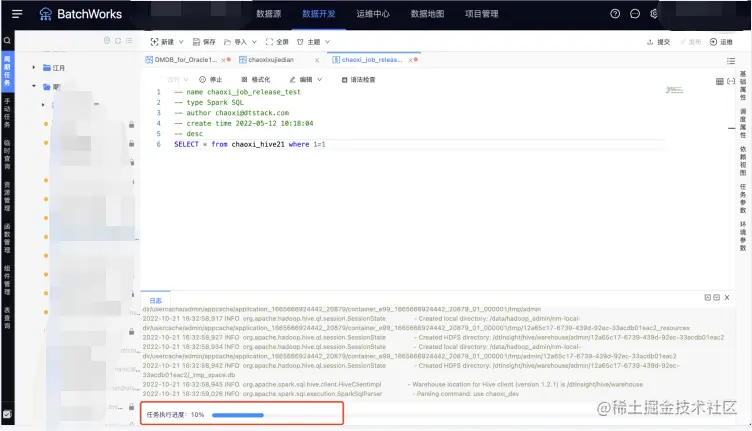This screenshot has height=431, width=752.
Task: Select the 日志 log tab
Action: (155, 301)
